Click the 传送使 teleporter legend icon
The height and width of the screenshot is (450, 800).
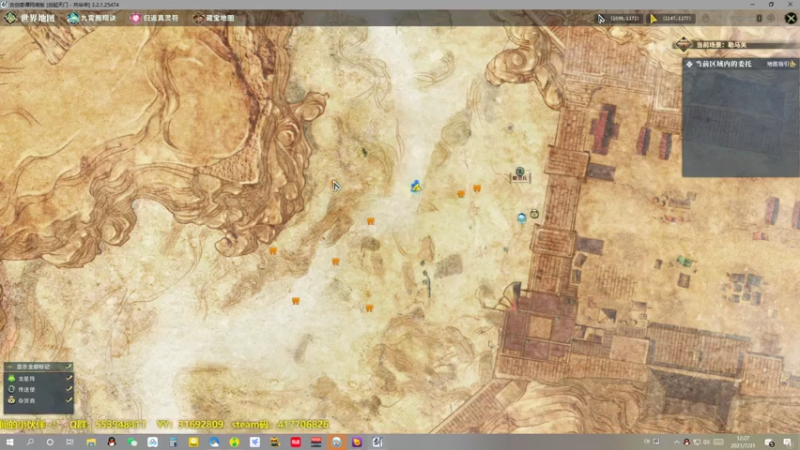pos(11,389)
